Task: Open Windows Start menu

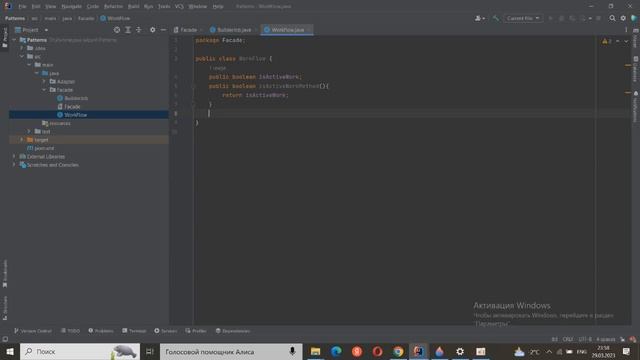Action: [10, 351]
